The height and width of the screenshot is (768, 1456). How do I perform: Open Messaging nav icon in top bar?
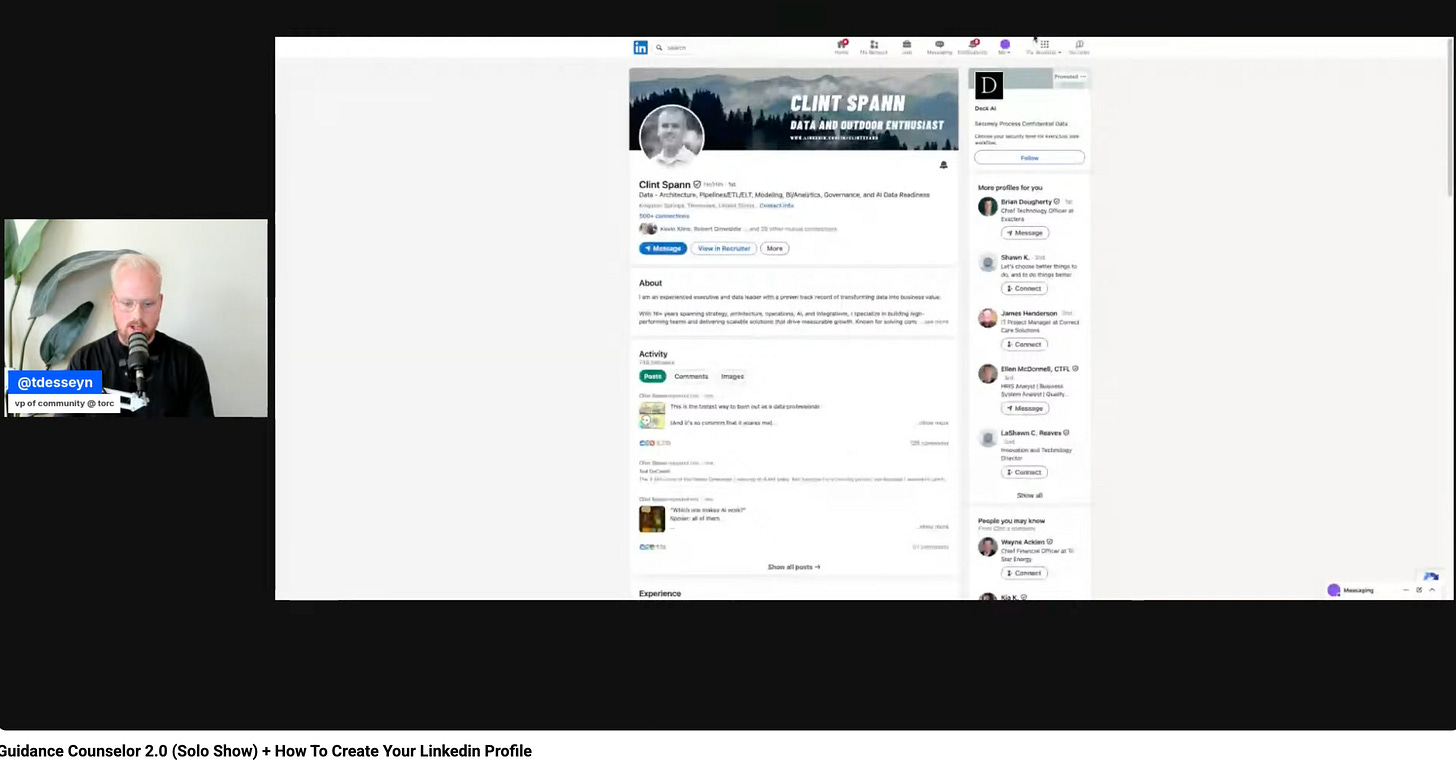(x=940, y=47)
